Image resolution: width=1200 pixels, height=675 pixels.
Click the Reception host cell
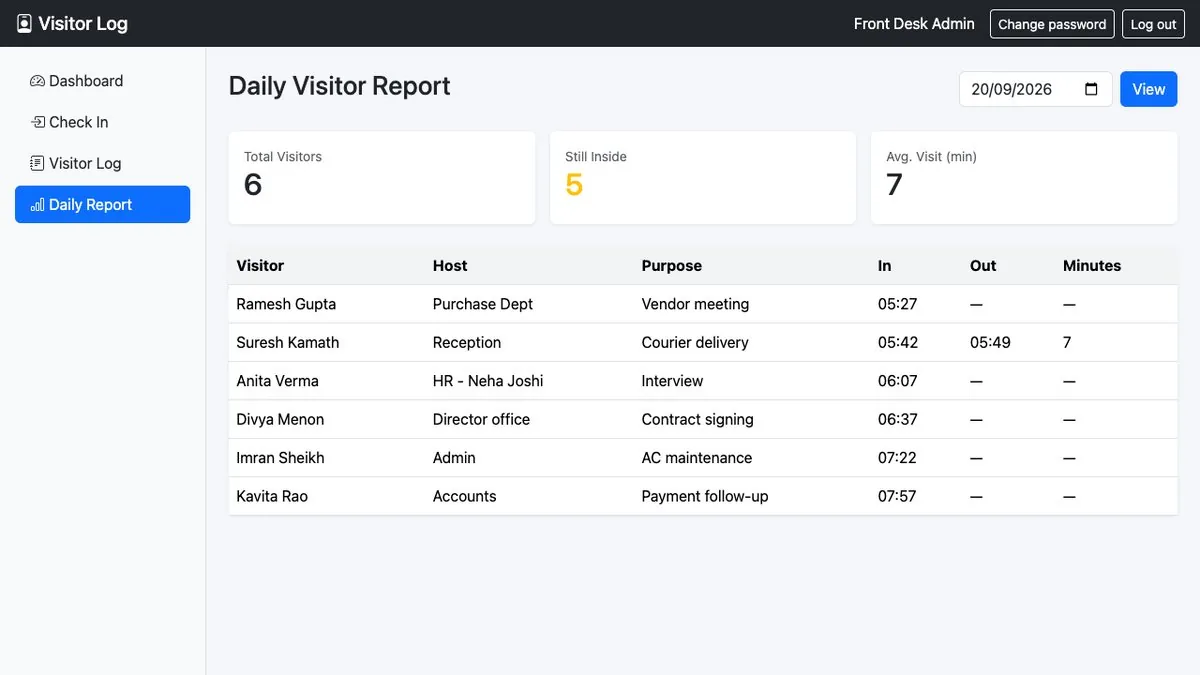coord(467,342)
